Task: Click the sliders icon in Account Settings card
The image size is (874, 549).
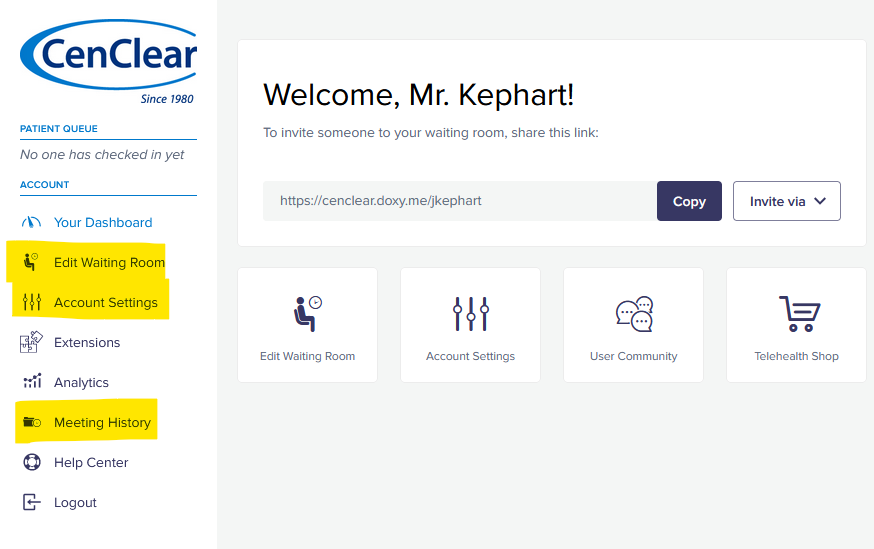Action: pyautogui.click(x=471, y=314)
